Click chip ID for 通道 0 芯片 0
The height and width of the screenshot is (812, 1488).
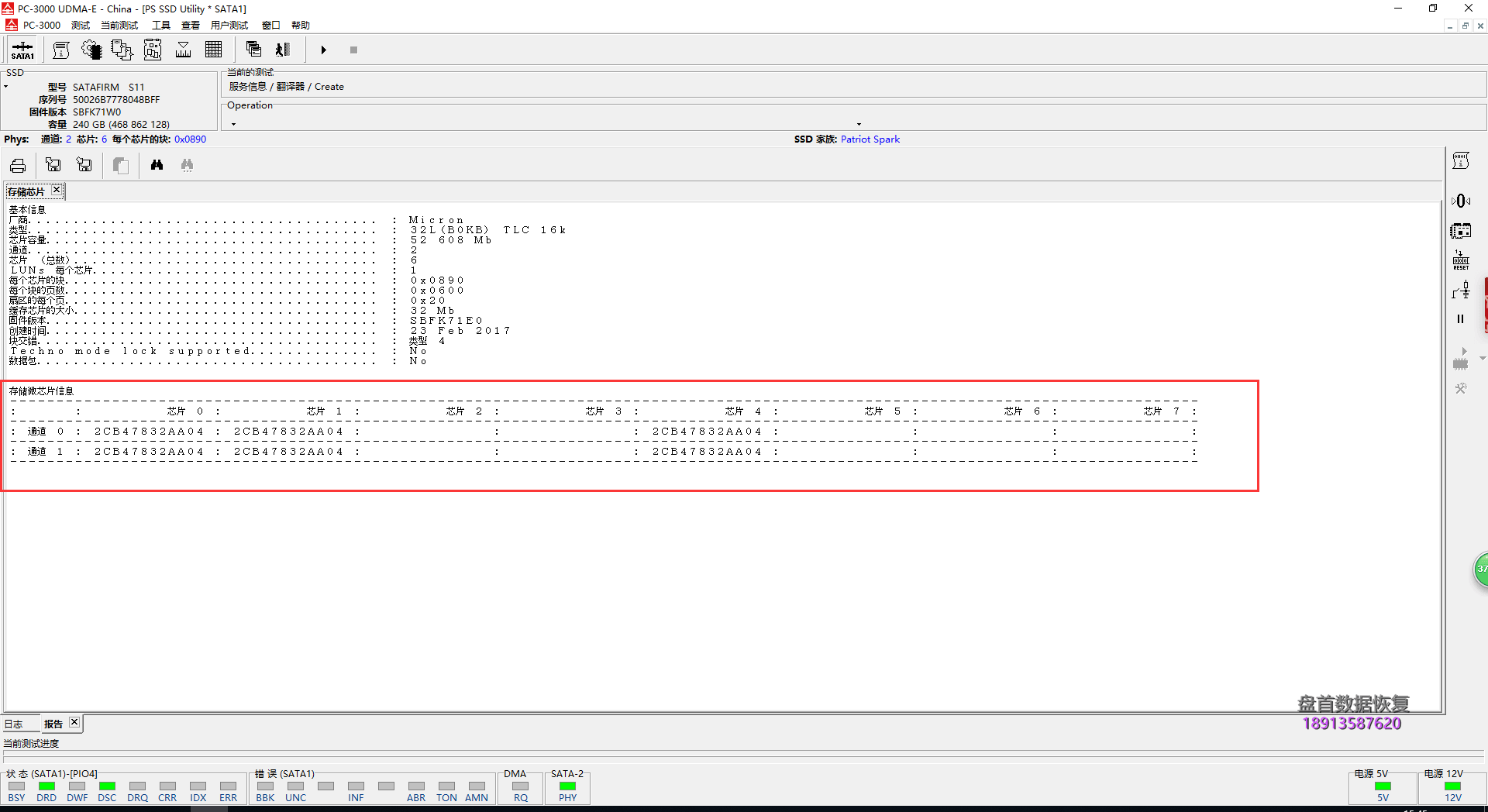pyautogui.click(x=150, y=432)
